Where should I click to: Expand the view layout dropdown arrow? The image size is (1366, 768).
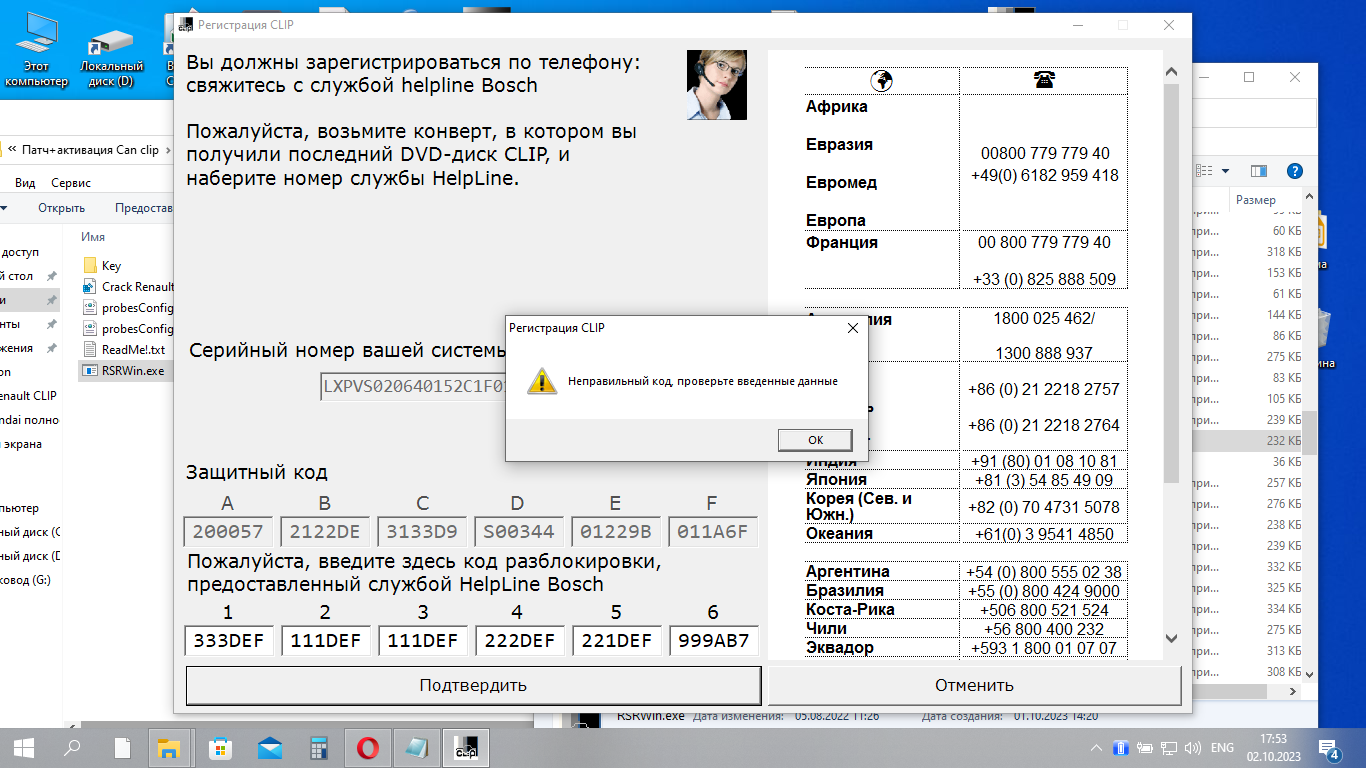1225,171
